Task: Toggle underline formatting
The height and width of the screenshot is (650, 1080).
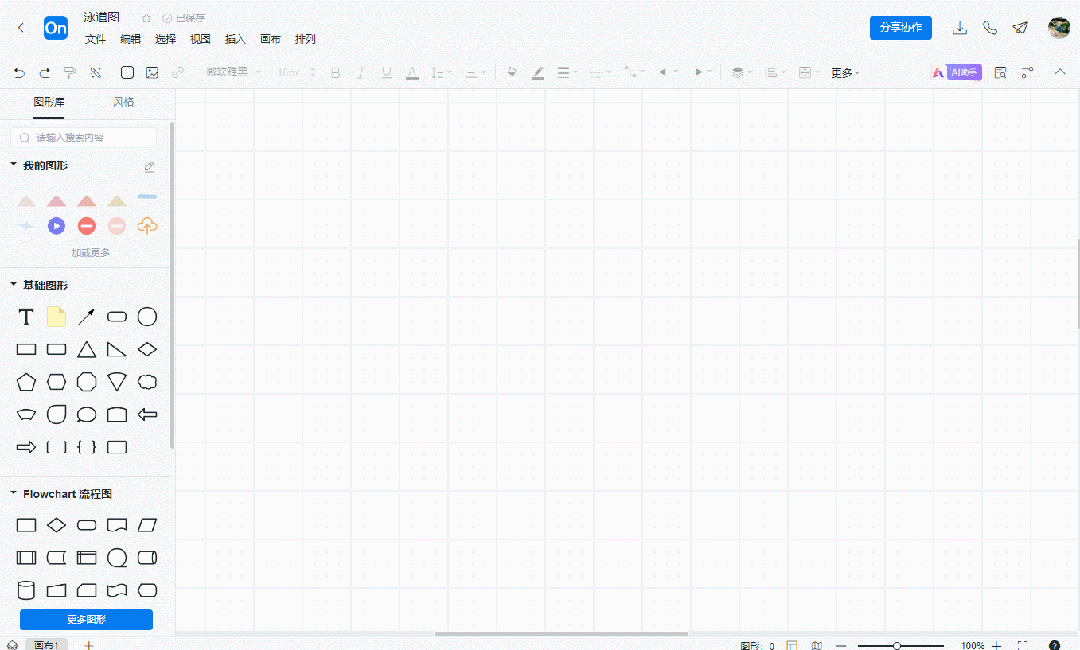Action: pos(386,72)
